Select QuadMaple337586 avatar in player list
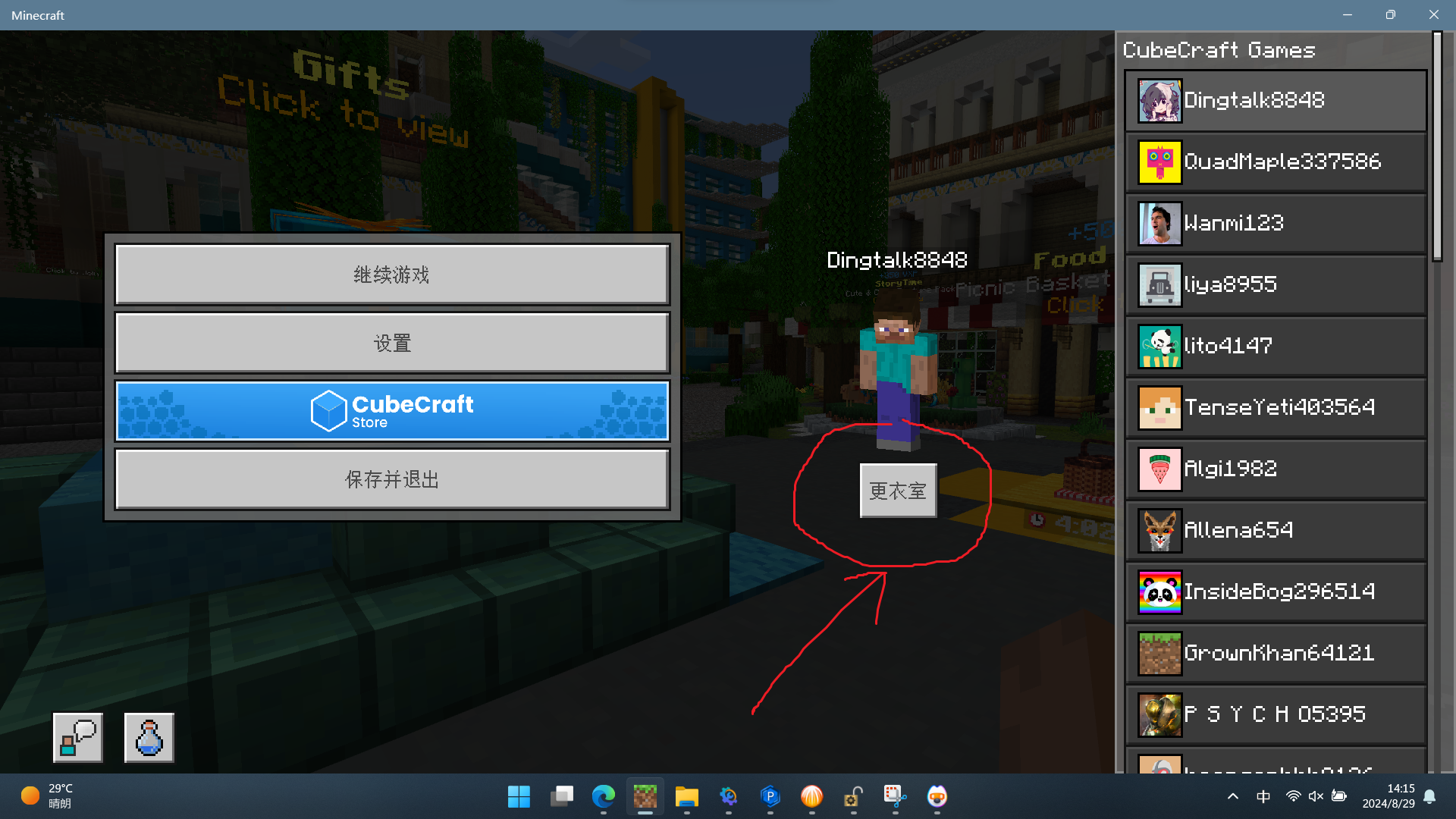 click(1159, 162)
